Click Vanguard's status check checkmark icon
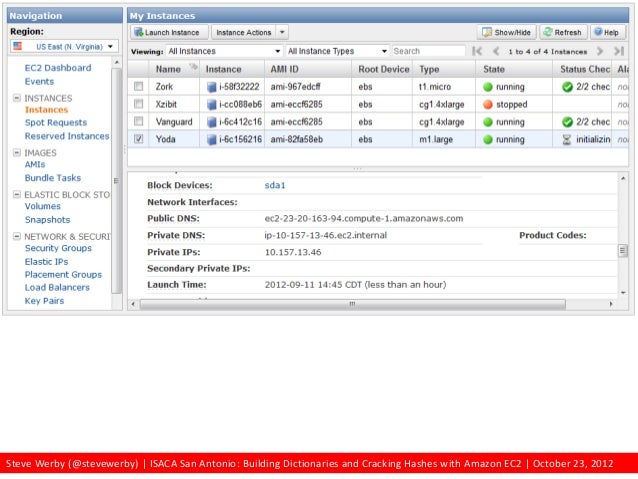Screen dimensions: 638x479 coord(567,122)
